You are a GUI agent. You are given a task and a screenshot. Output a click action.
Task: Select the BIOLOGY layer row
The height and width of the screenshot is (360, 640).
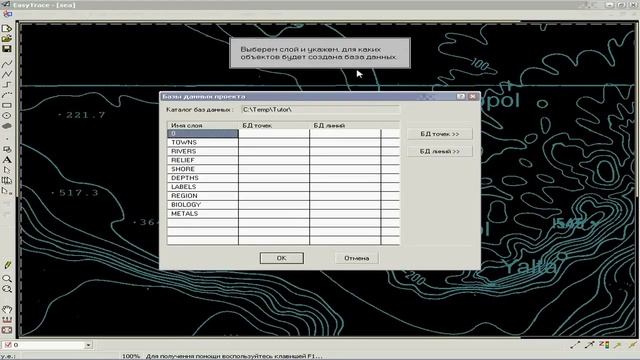[x=203, y=204]
